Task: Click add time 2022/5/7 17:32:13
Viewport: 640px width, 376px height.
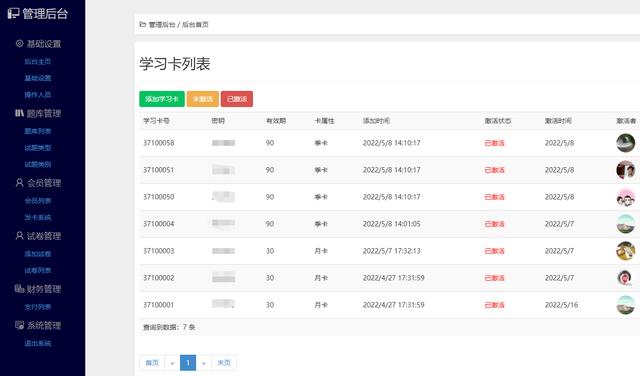Action: click(391, 251)
